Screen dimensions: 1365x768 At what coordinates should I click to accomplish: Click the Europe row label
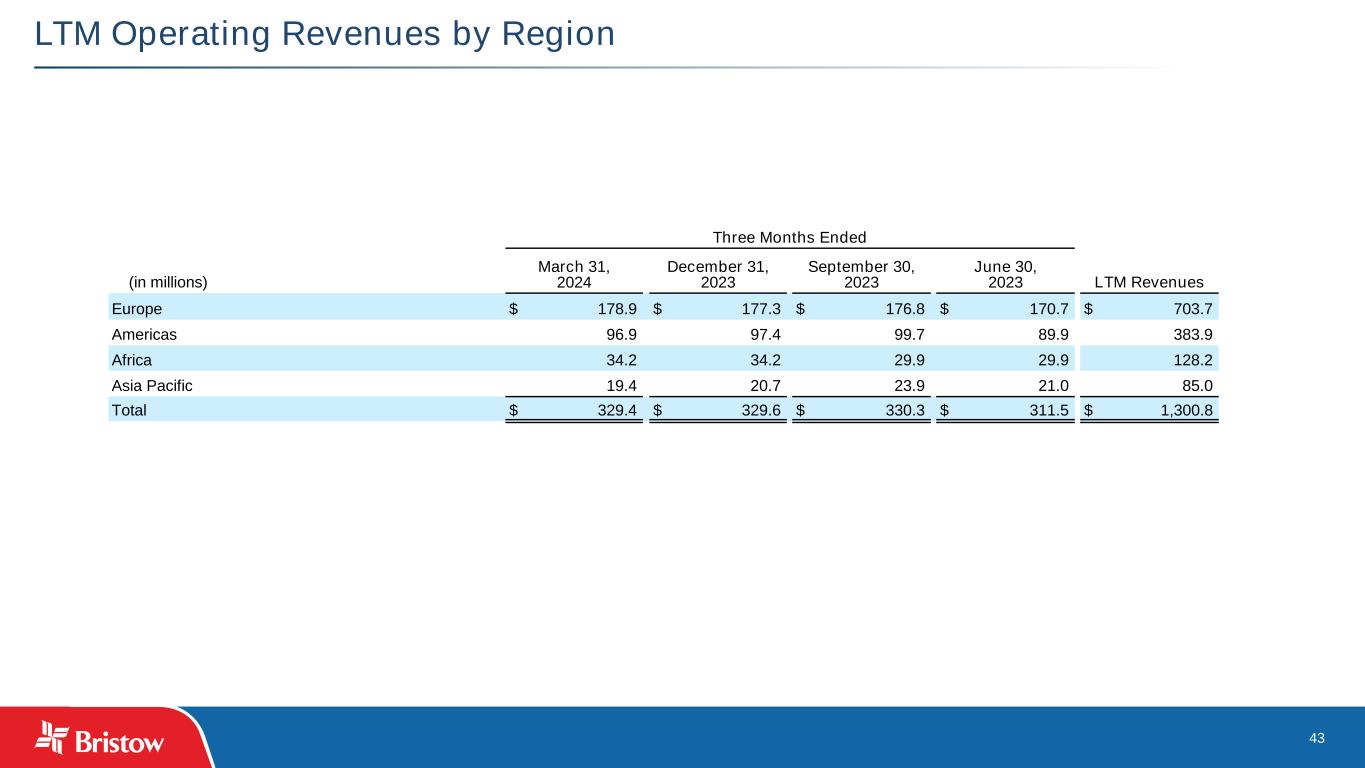point(136,309)
